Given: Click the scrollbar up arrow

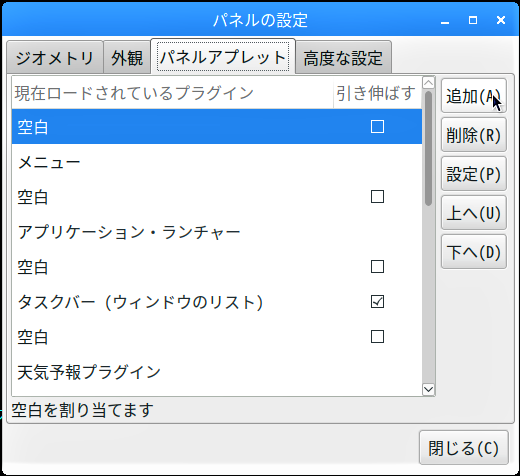Looking at the screenshot, I should coord(428,82).
